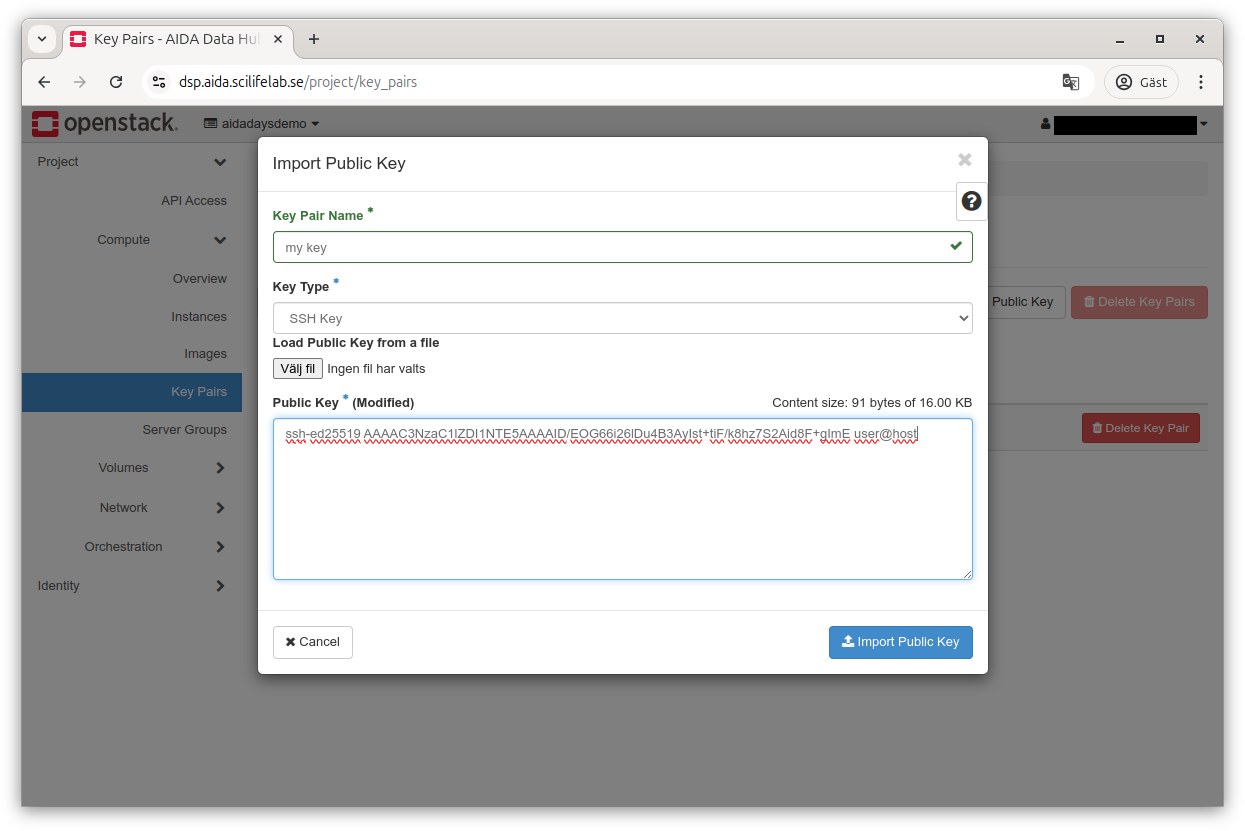Click the green checkmark in the name field
Screen dimensions: 1245x831
coord(956,246)
